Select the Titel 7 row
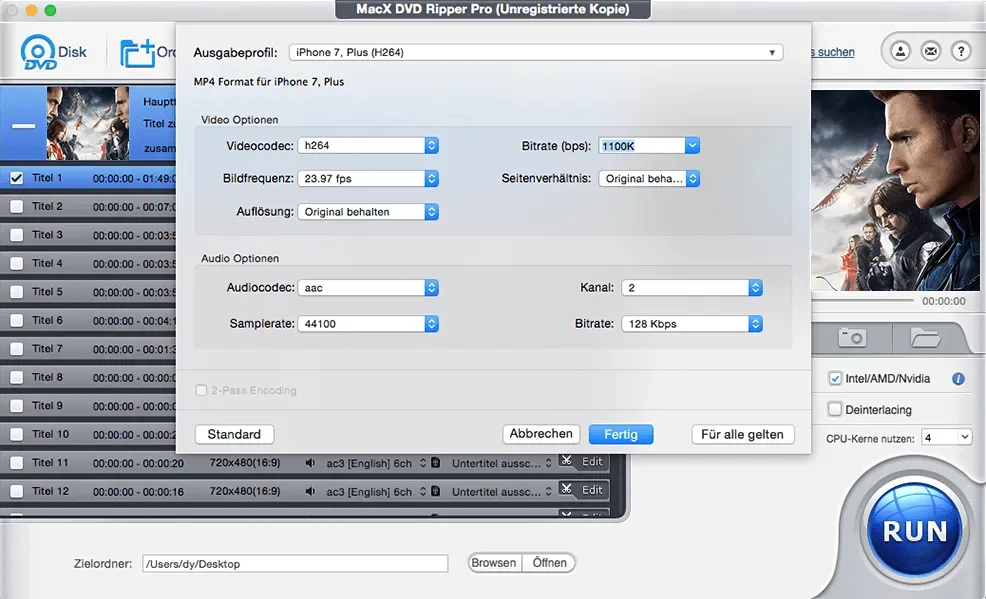This screenshot has height=599, width=986. click(x=88, y=349)
